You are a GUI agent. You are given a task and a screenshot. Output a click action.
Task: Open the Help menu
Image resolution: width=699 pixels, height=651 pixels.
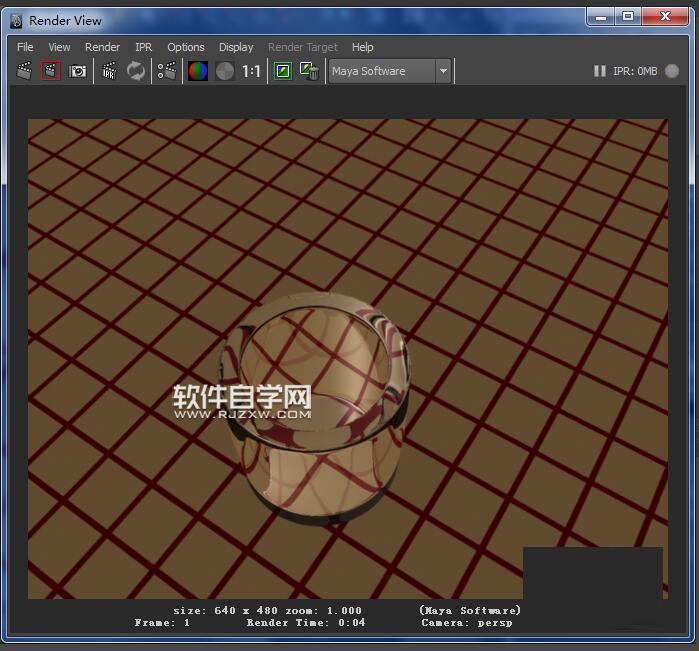point(362,47)
